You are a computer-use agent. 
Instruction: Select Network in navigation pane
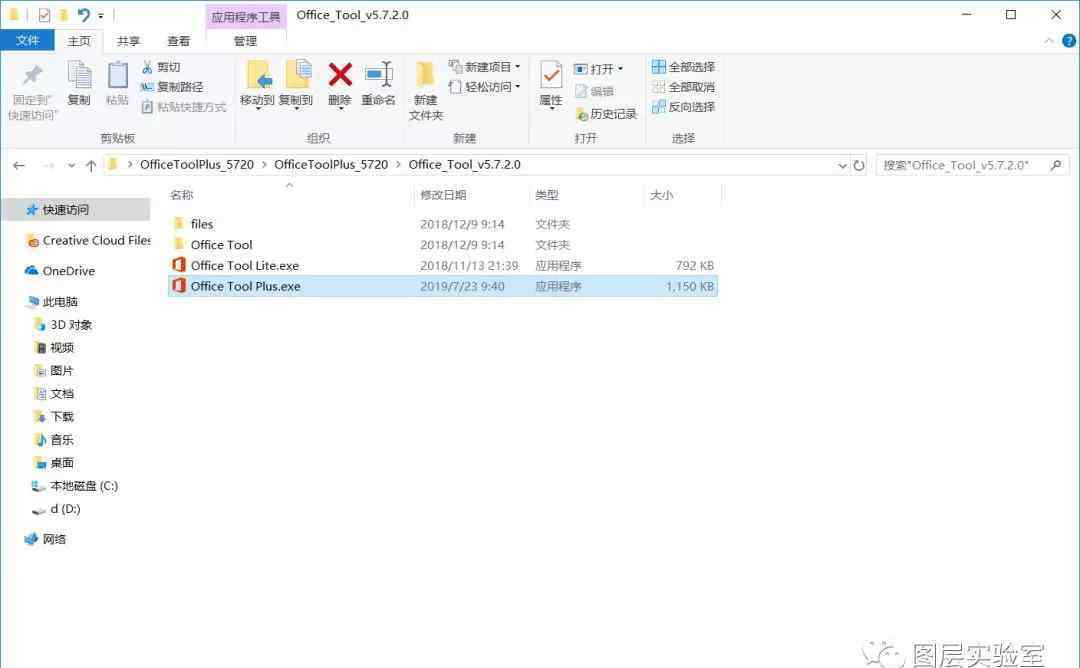(45, 539)
